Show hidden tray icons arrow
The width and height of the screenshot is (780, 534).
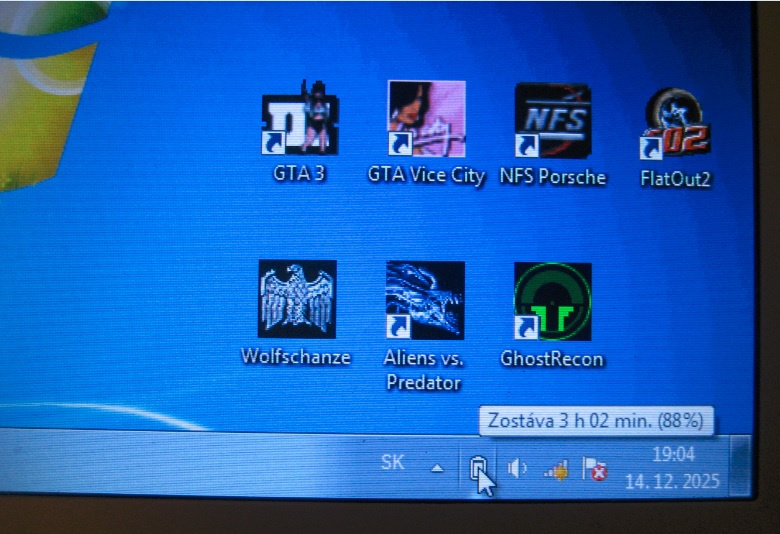(437, 468)
